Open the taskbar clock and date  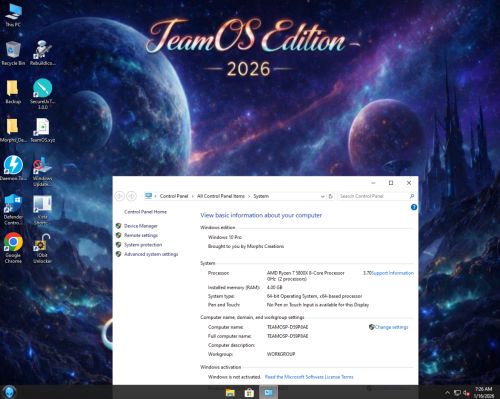point(484,392)
